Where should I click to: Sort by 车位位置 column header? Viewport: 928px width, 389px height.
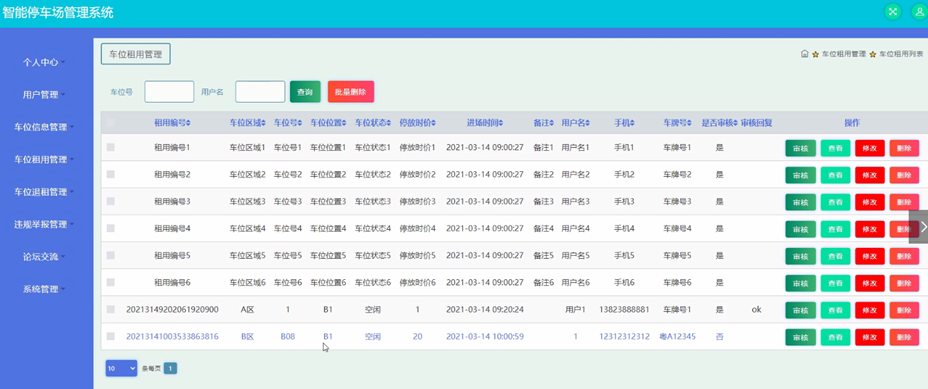coord(328,123)
